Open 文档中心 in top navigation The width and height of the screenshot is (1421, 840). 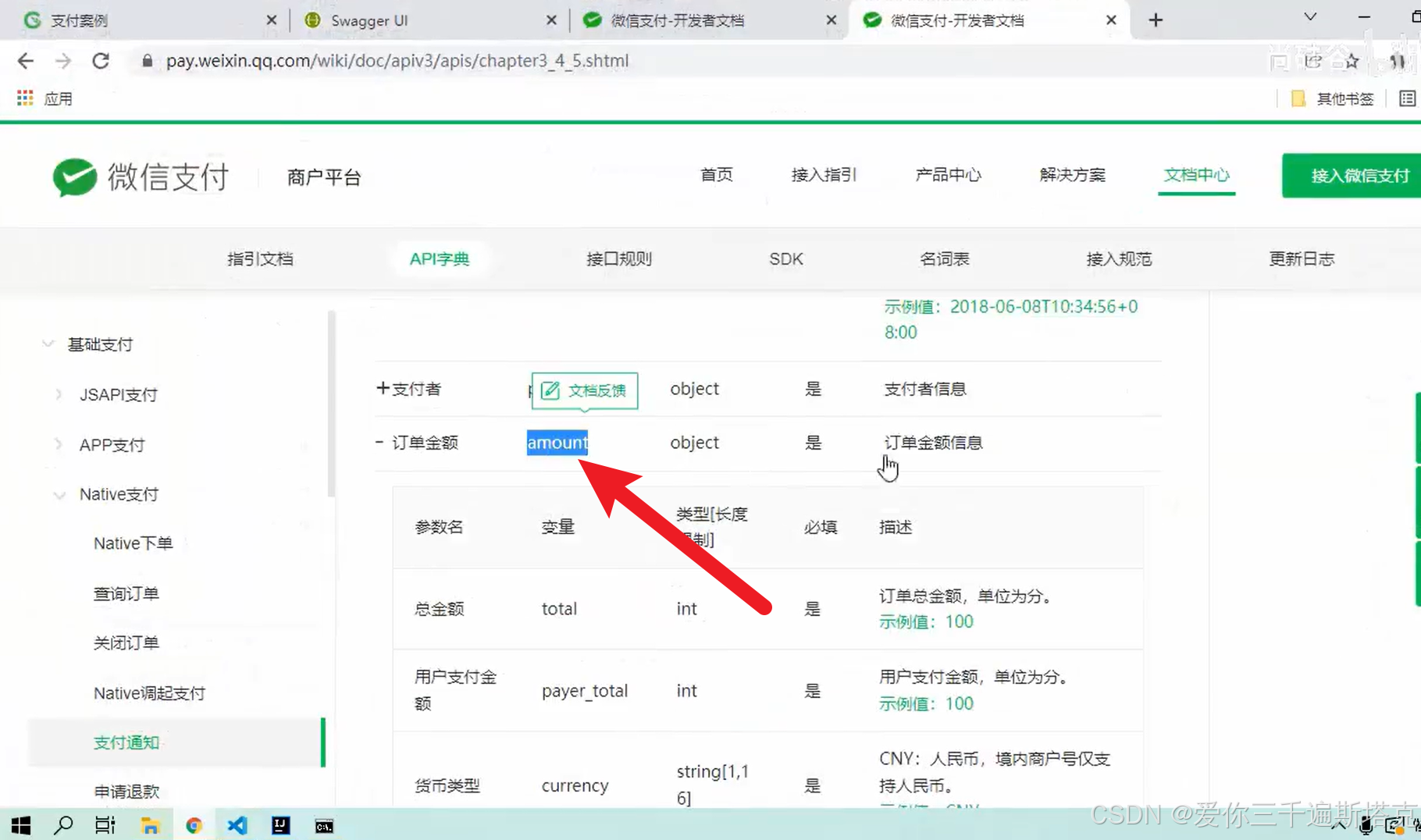point(1196,175)
